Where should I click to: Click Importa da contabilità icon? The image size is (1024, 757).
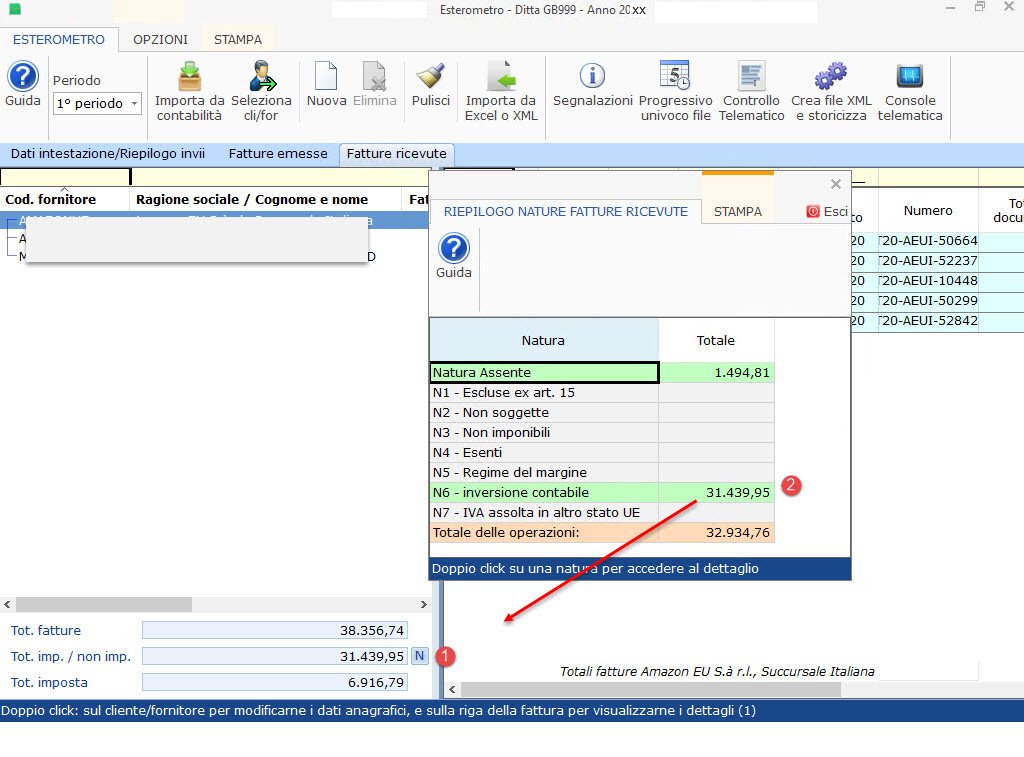coord(189,91)
